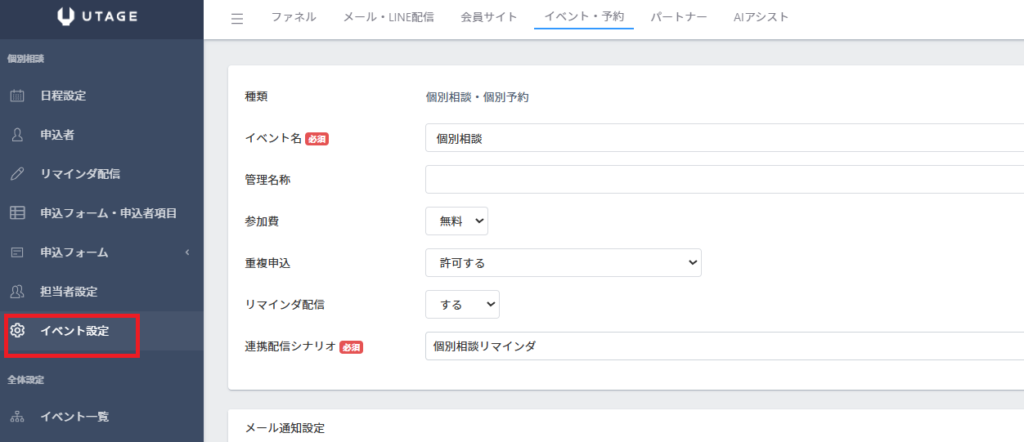Viewport: 1024px width, 442px height.
Task: Click the gear icon beside イベント設定
Action: [17, 331]
